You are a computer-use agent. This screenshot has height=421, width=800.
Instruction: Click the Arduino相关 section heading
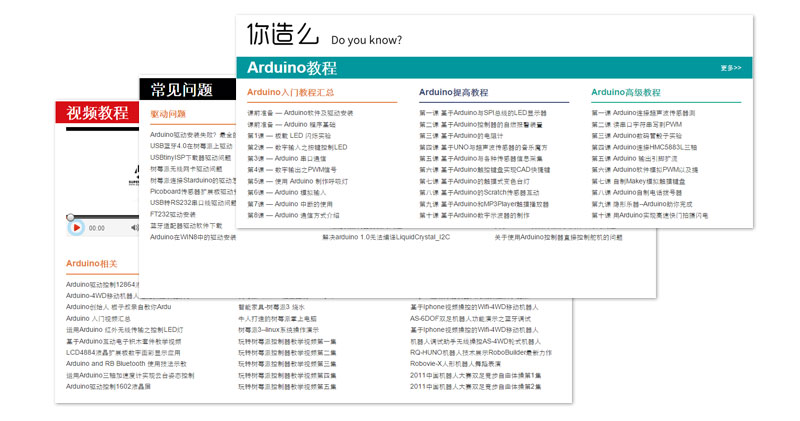tap(91, 264)
